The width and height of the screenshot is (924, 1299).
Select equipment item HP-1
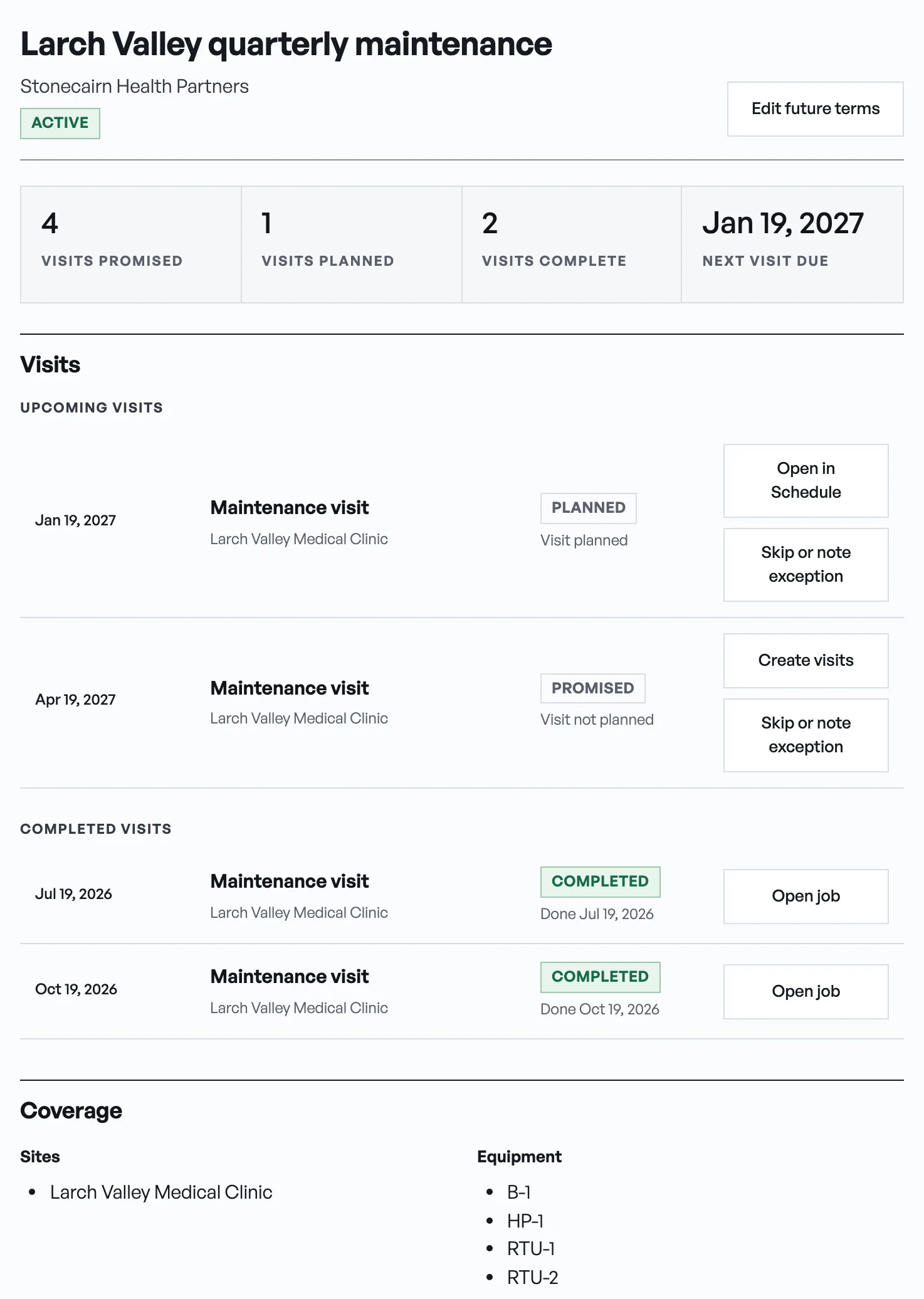[525, 1221]
